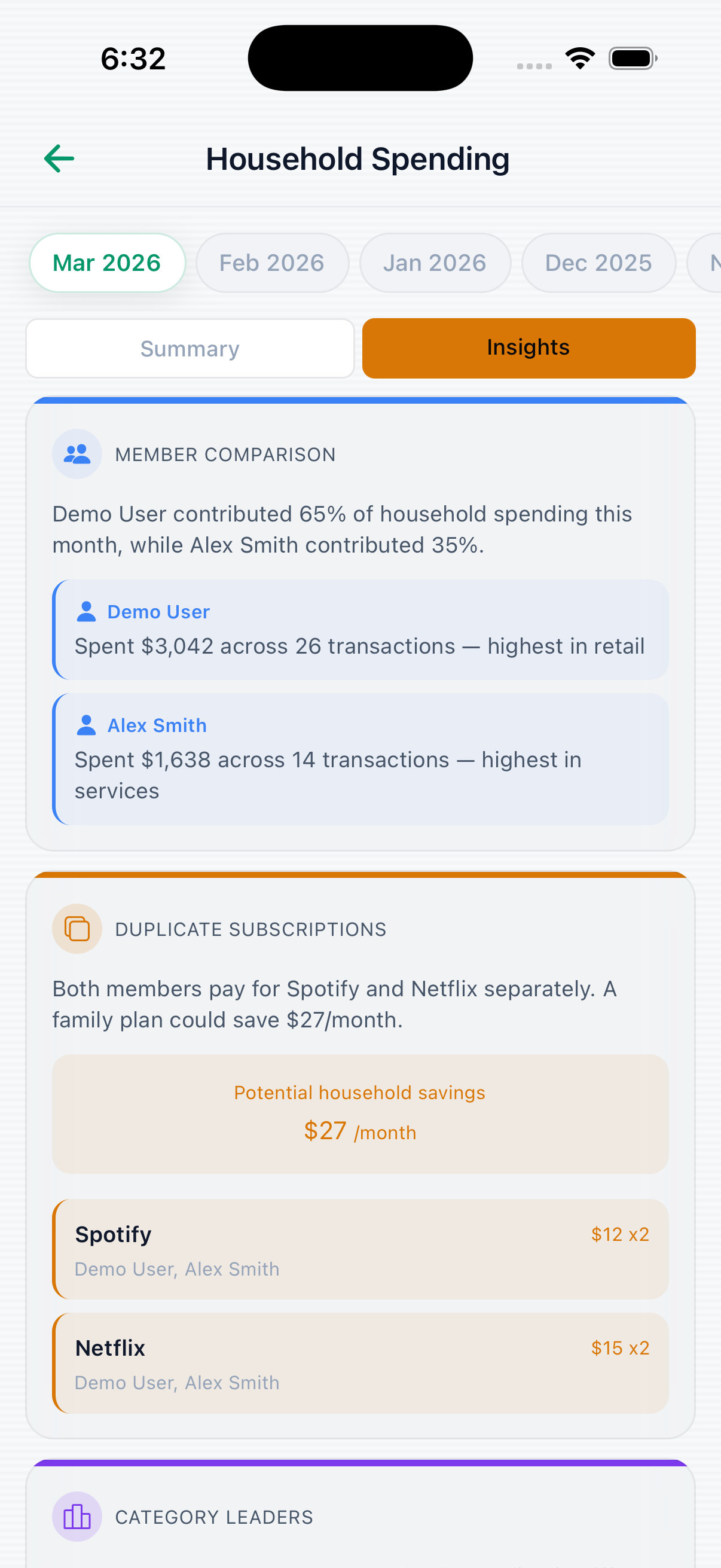721x1568 pixels.
Task: Tap the Alex Smith person icon
Action: [87, 725]
